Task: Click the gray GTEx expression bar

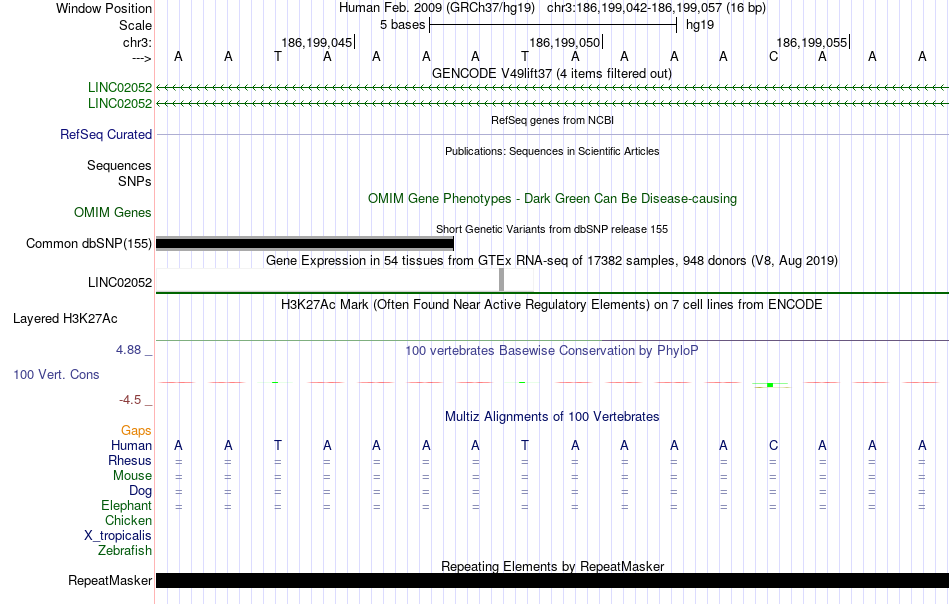Action: [502, 280]
